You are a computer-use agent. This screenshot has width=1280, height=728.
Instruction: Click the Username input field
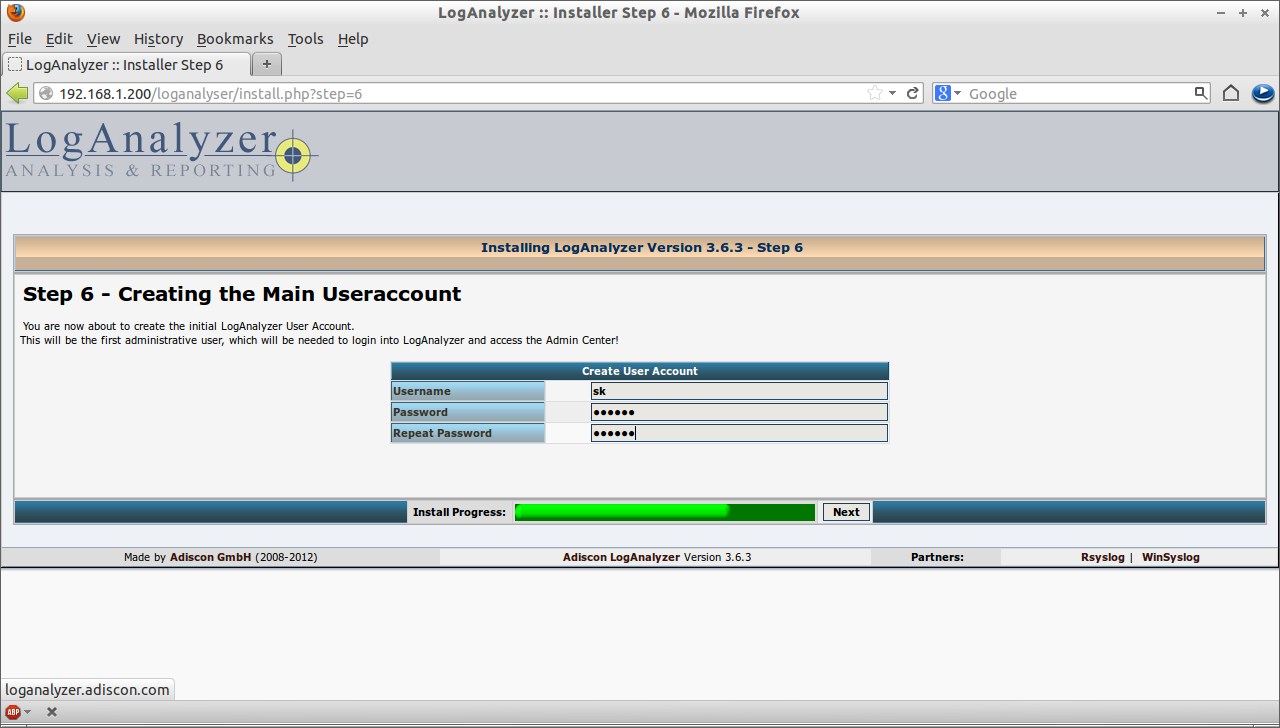pos(739,391)
